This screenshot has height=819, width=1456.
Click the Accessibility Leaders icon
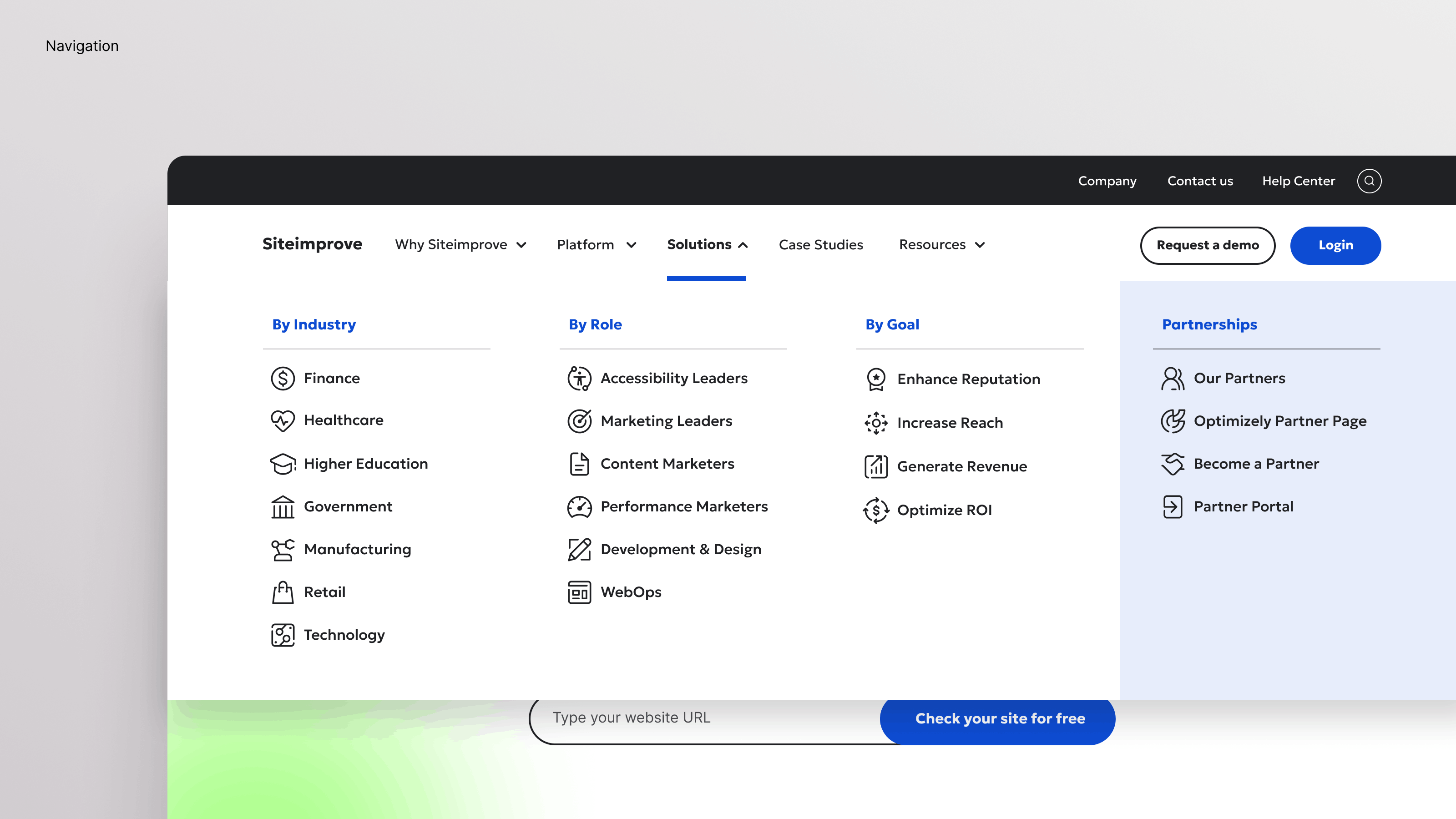point(579,378)
